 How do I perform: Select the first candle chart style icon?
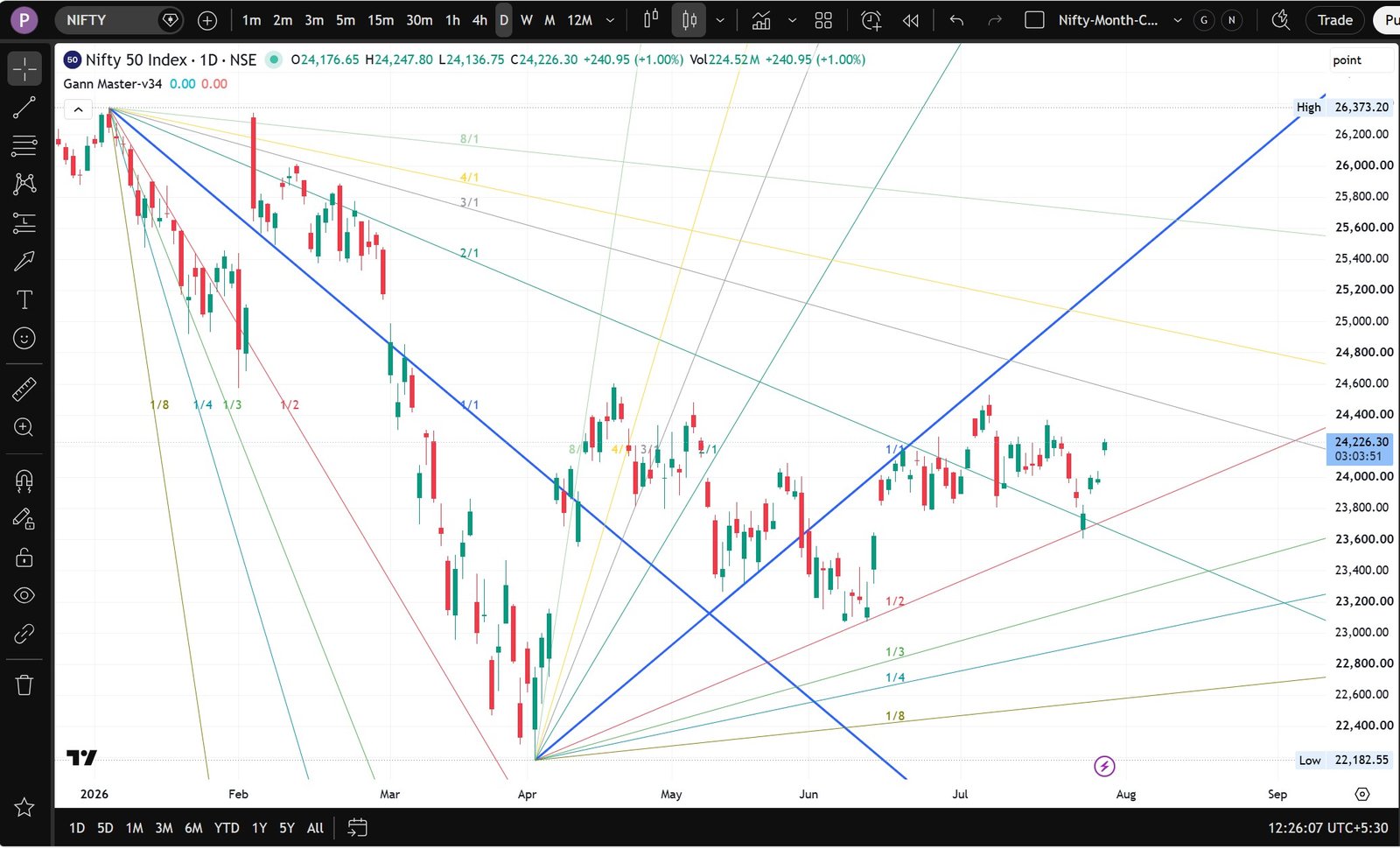coord(651,20)
